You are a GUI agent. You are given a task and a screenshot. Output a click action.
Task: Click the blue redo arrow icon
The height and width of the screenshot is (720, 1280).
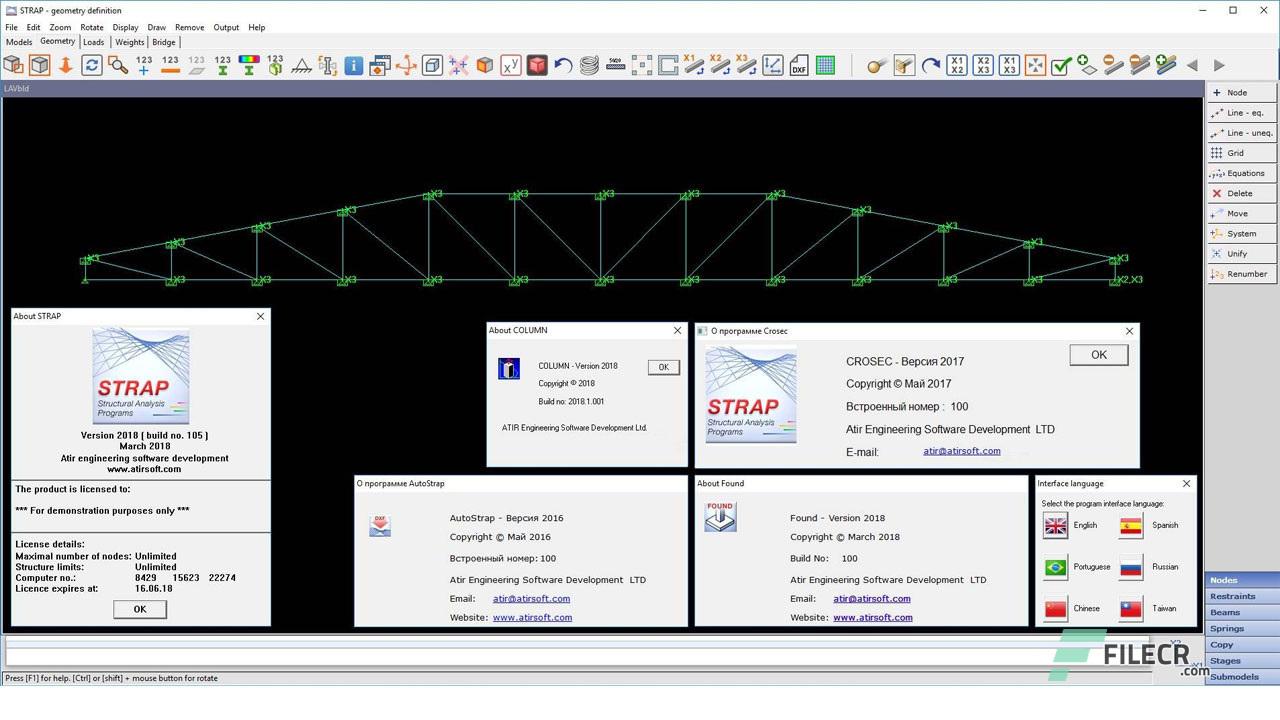tap(931, 65)
